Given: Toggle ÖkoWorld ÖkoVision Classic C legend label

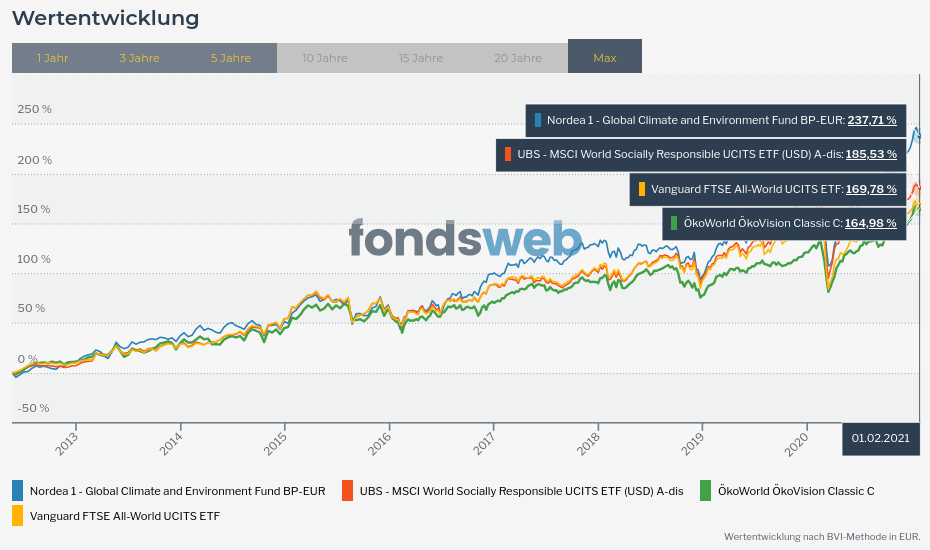Looking at the screenshot, I should pyautogui.click(x=796, y=491).
